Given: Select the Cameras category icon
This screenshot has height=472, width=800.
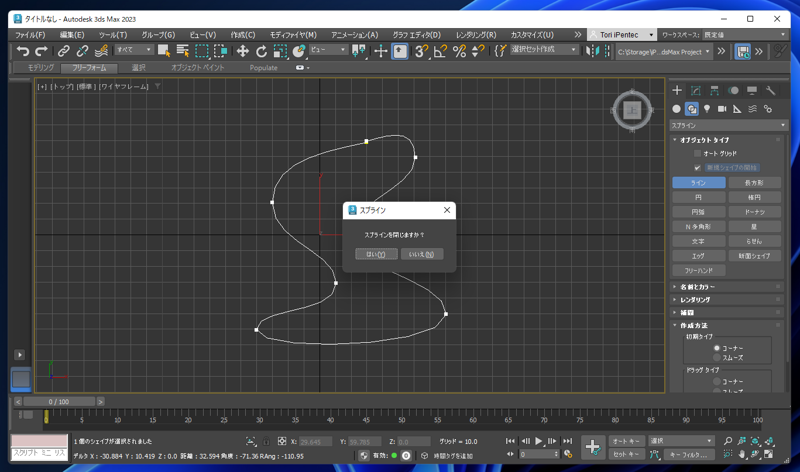Looking at the screenshot, I should [722, 109].
